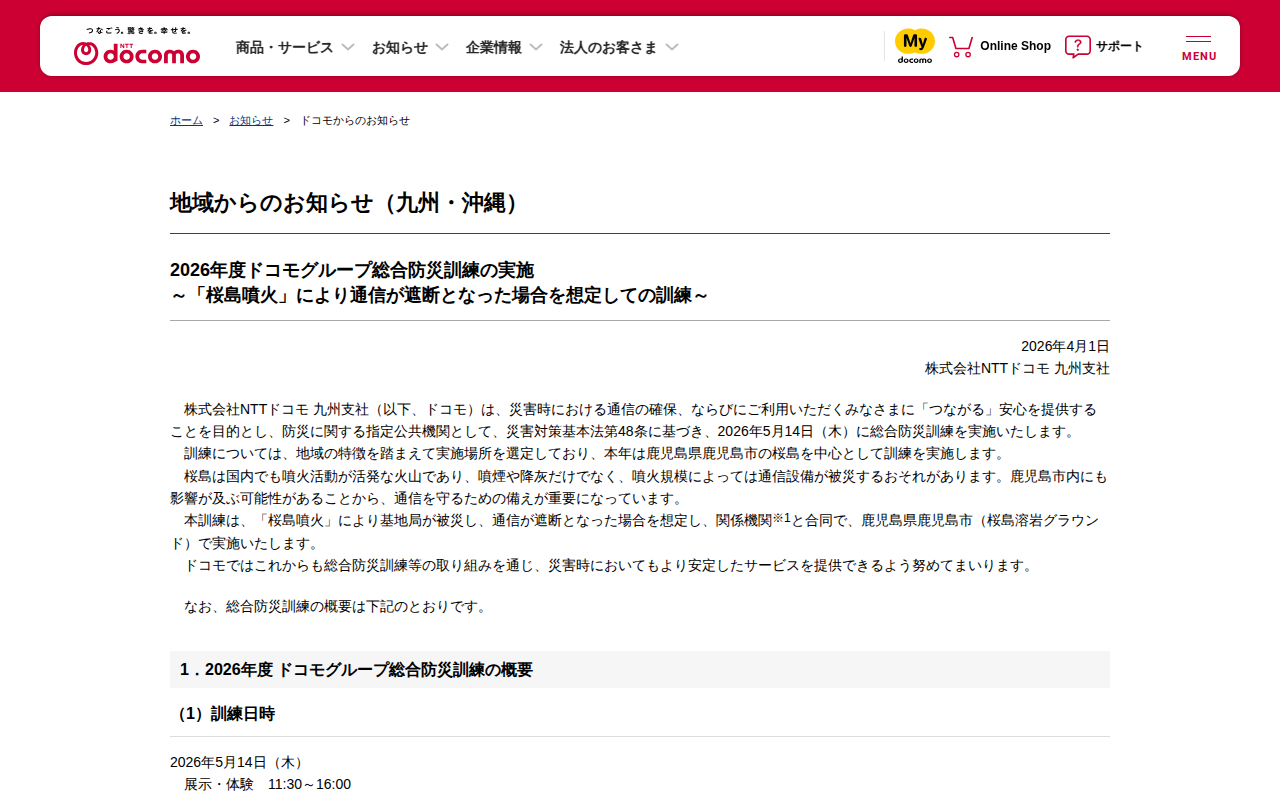Click the section heading 1．2026年度 ドコモグループ総合防災訓練の概要

(x=356, y=670)
